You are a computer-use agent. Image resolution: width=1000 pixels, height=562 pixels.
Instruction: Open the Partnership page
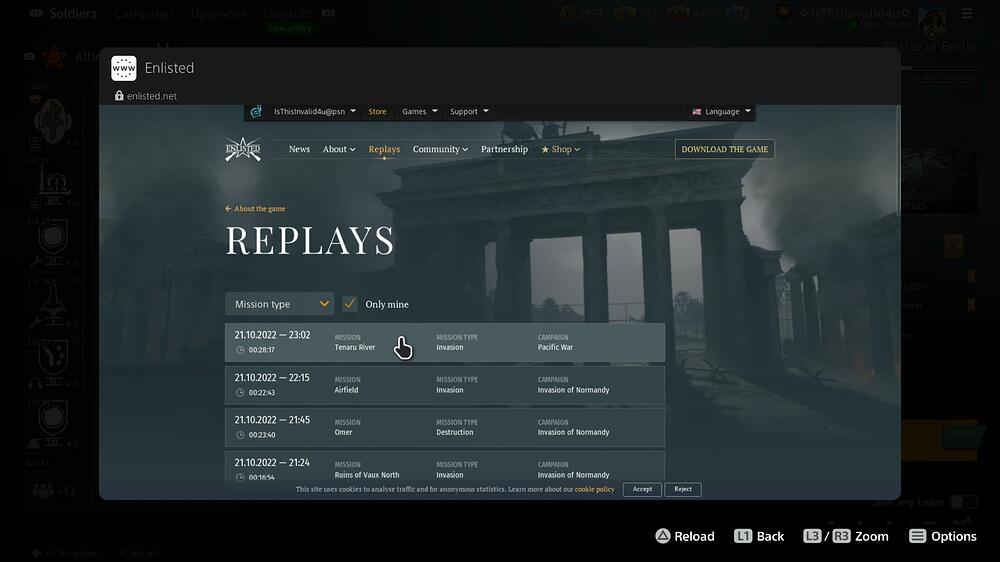pyautogui.click(x=504, y=149)
